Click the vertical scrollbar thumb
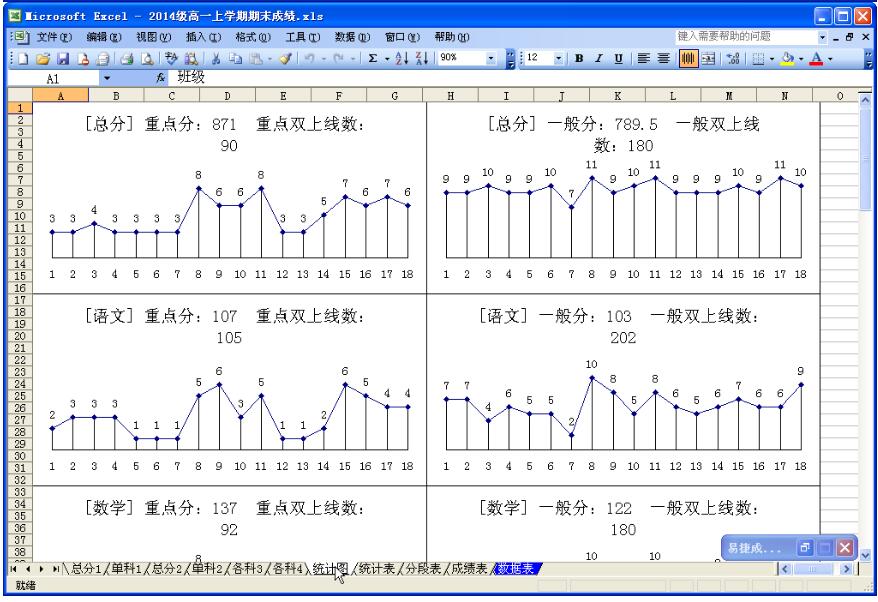Viewport: 878px width, 602px height. 865,160
